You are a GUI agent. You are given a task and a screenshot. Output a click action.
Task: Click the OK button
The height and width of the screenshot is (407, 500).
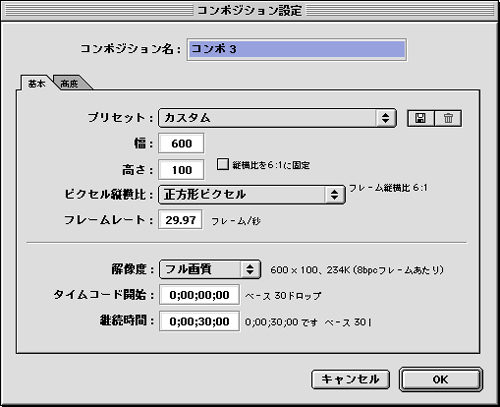click(441, 379)
